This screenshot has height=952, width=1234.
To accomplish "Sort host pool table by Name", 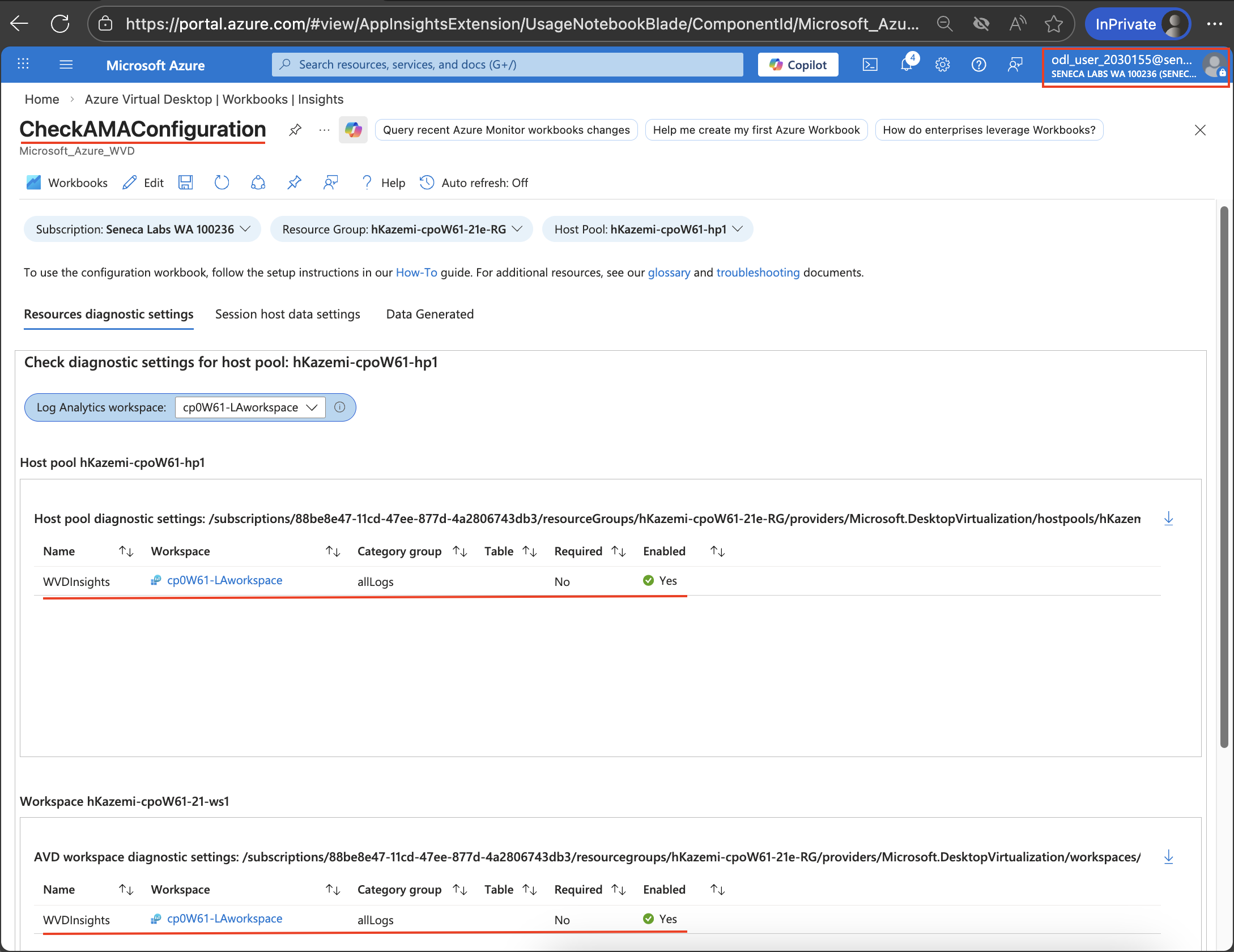I will [126, 551].
